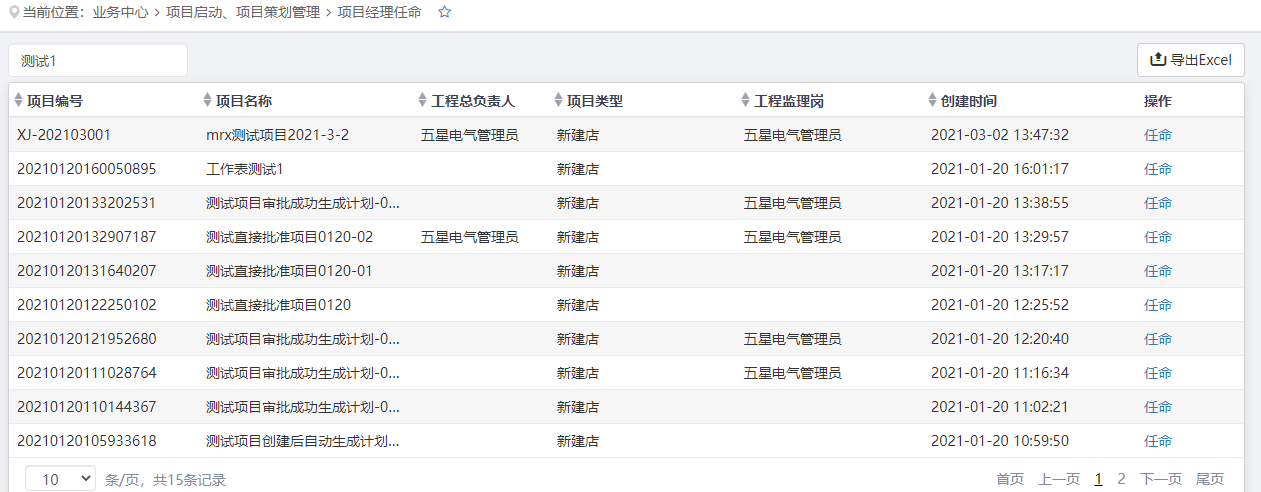1261x492 pixels.
Task: Click timestamp 2021-01-20 12:20:40
Action: [1000, 339]
